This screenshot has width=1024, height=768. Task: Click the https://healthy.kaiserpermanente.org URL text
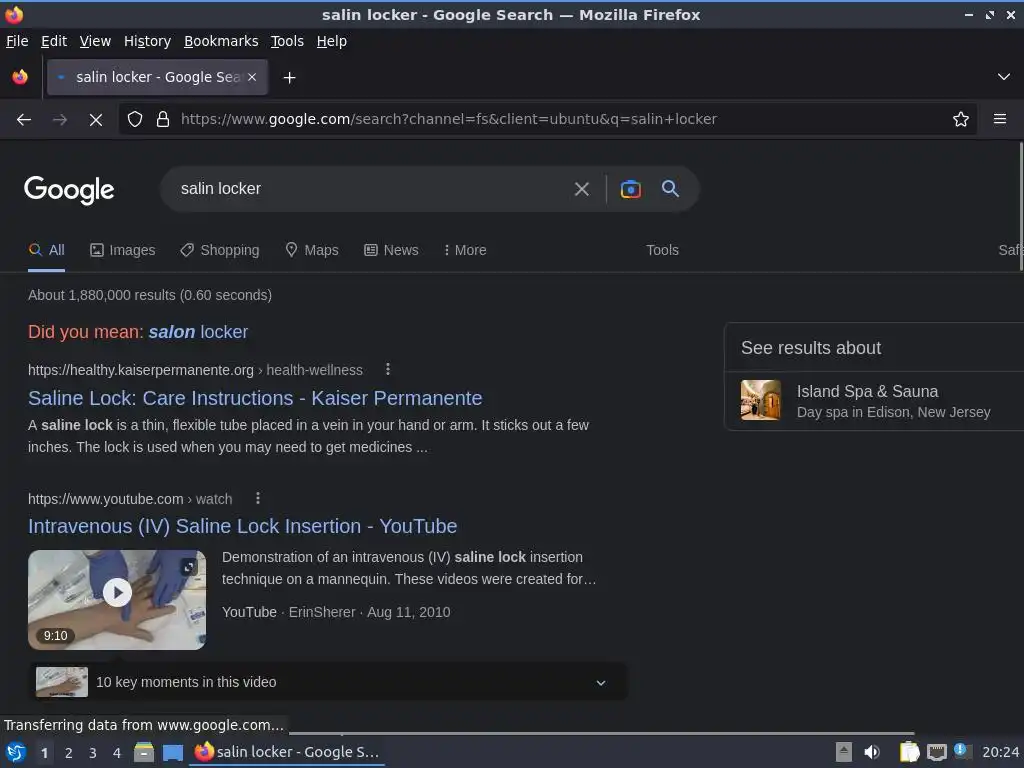point(140,370)
